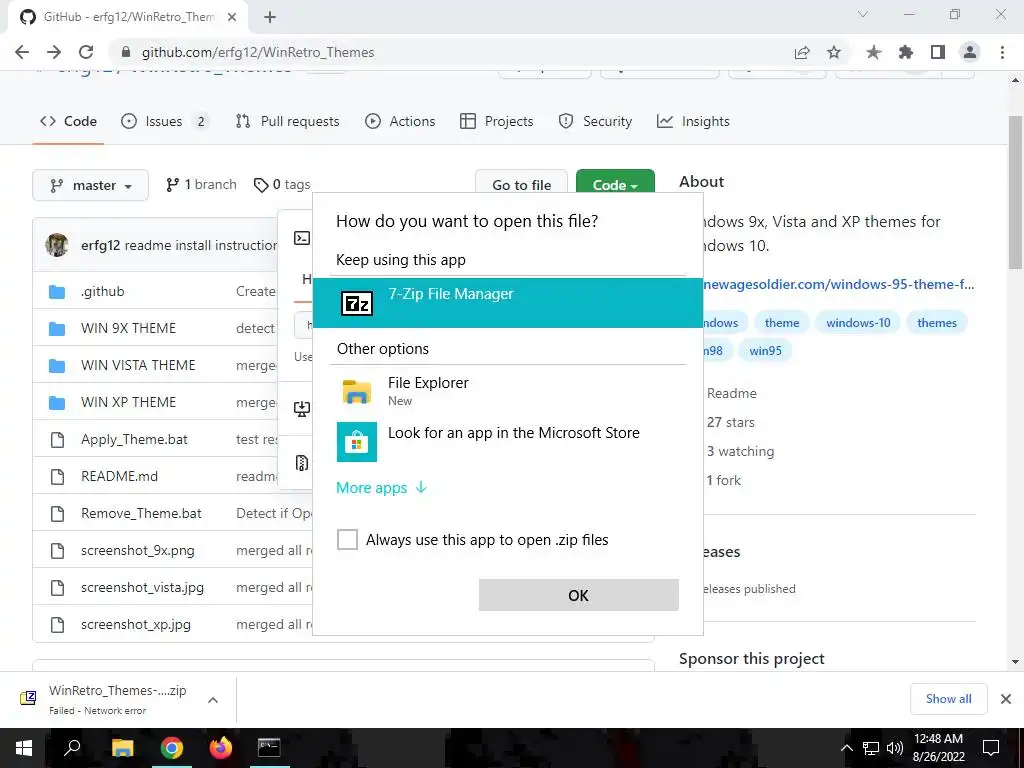Screen dimensions: 1024x768
Task: Open README.md file
Action: point(120,476)
